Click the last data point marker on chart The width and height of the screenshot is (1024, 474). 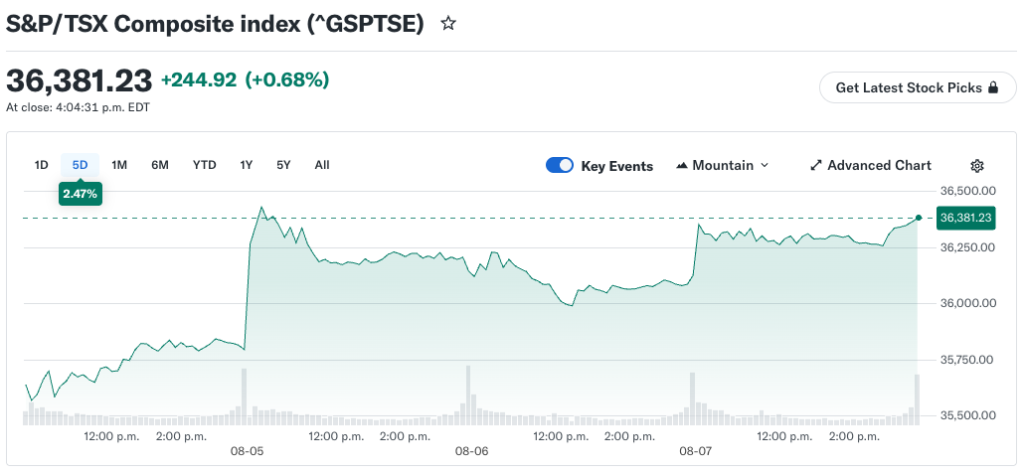coord(919,217)
